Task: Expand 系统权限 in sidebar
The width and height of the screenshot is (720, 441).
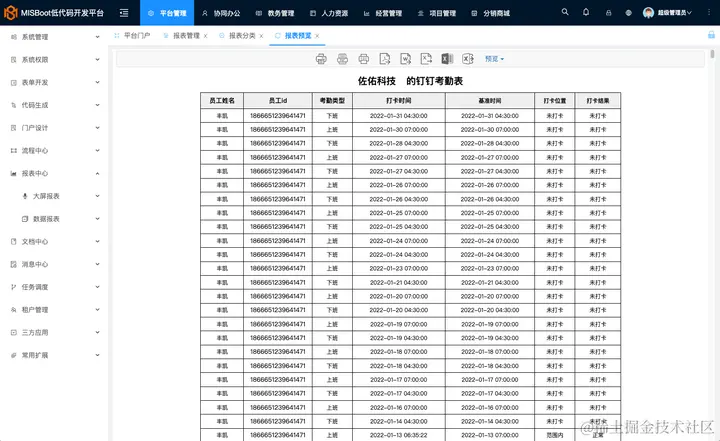Action: tap(55, 59)
